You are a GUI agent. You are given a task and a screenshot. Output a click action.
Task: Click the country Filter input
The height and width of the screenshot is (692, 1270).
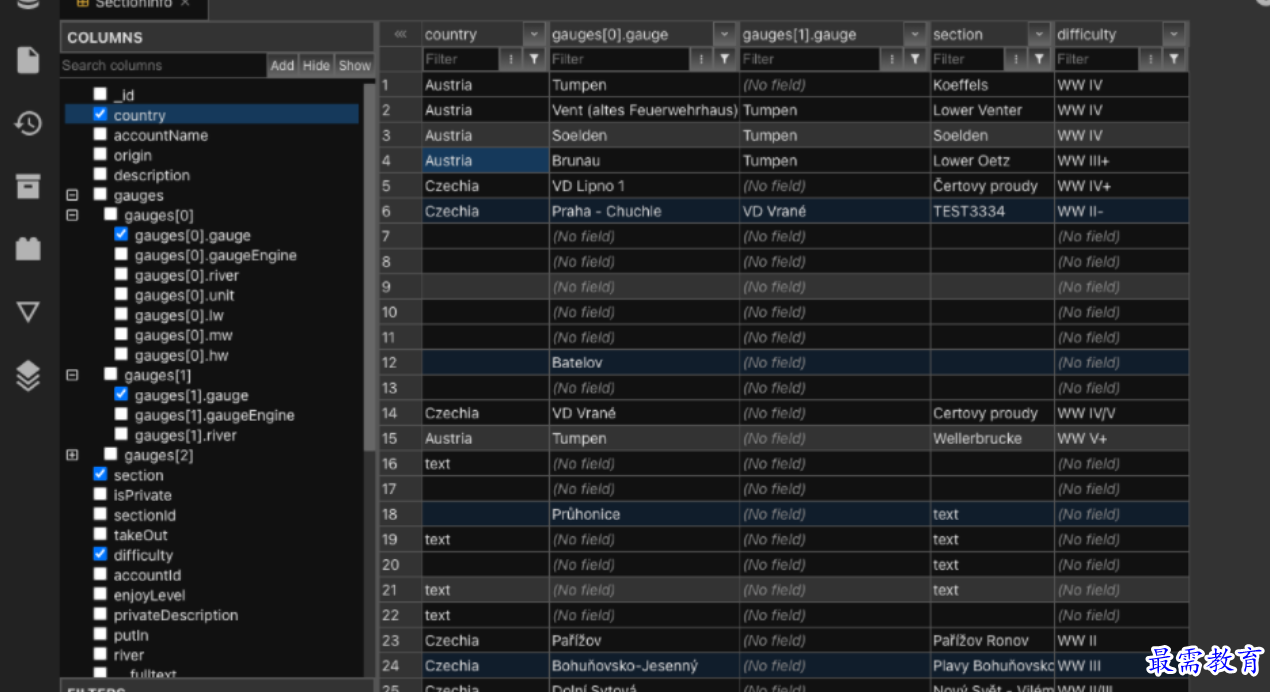(x=462, y=59)
